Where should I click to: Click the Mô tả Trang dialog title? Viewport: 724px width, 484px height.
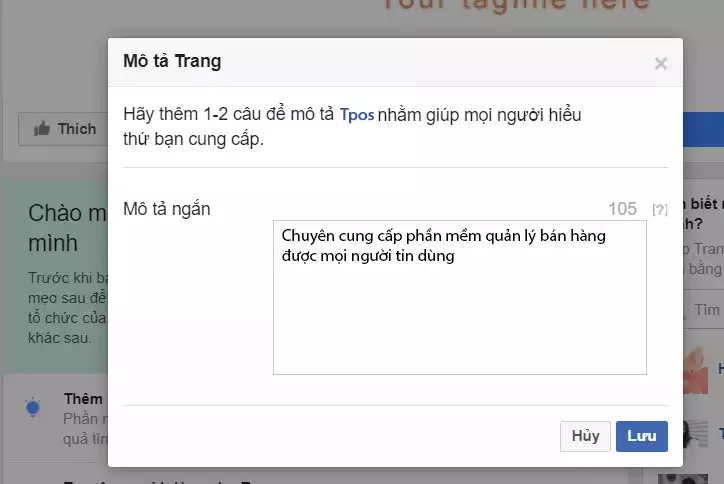click(172, 61)
